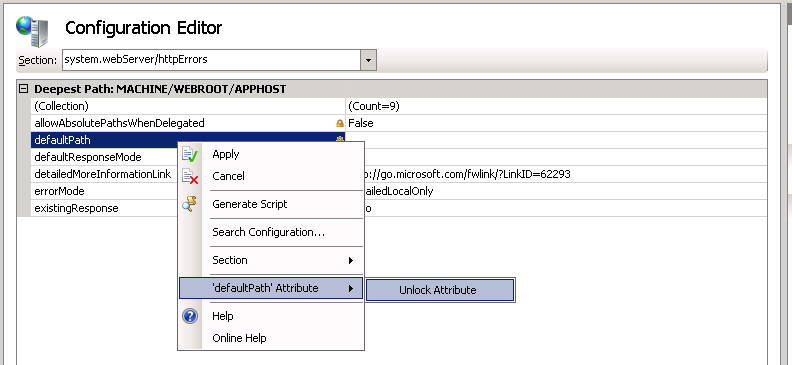Expand the 'defaultPath' Attribute submenu arrow
Screen dimensions: 792x365
(351, 289)
